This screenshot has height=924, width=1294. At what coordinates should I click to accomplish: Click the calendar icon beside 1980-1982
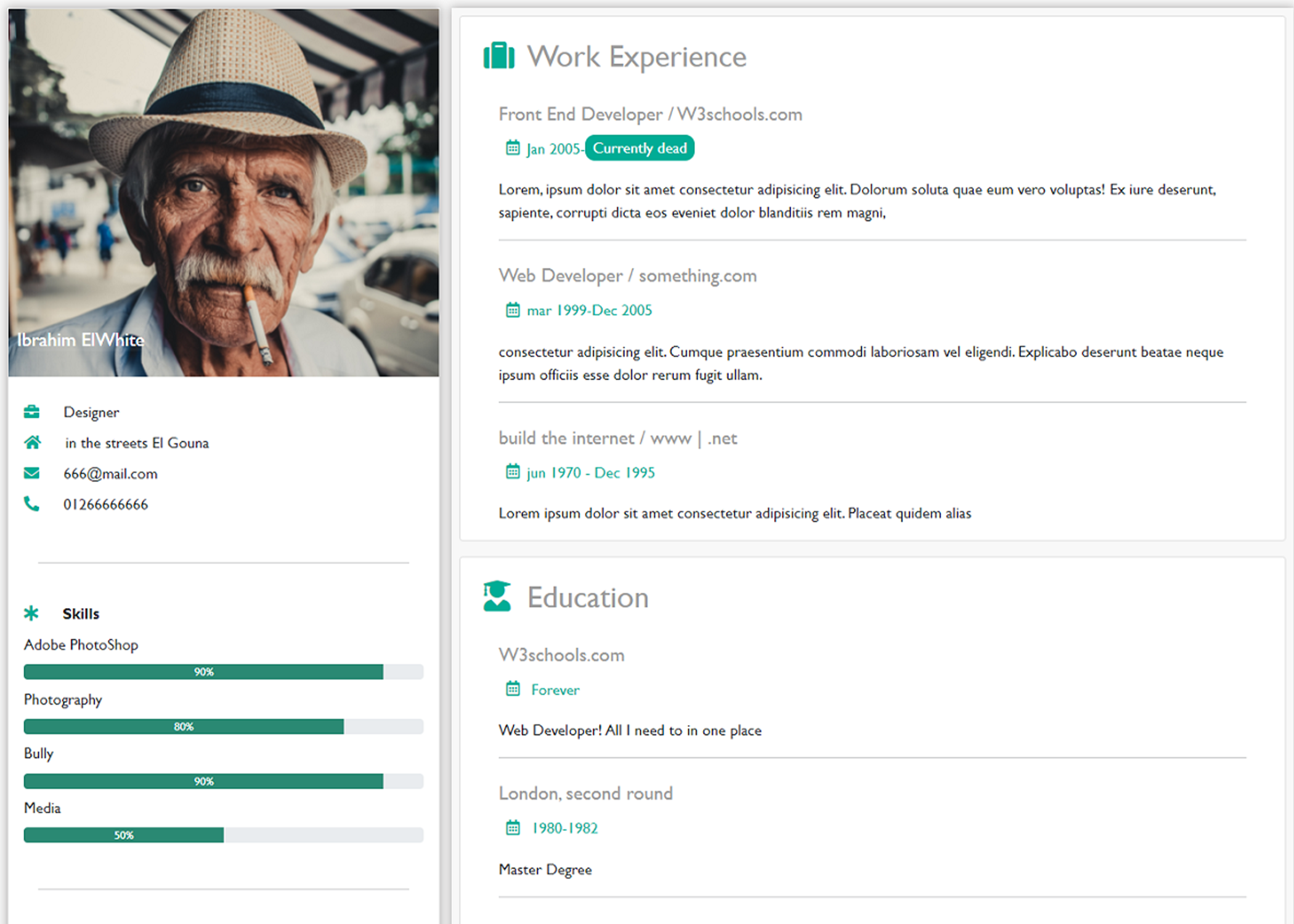513,827
